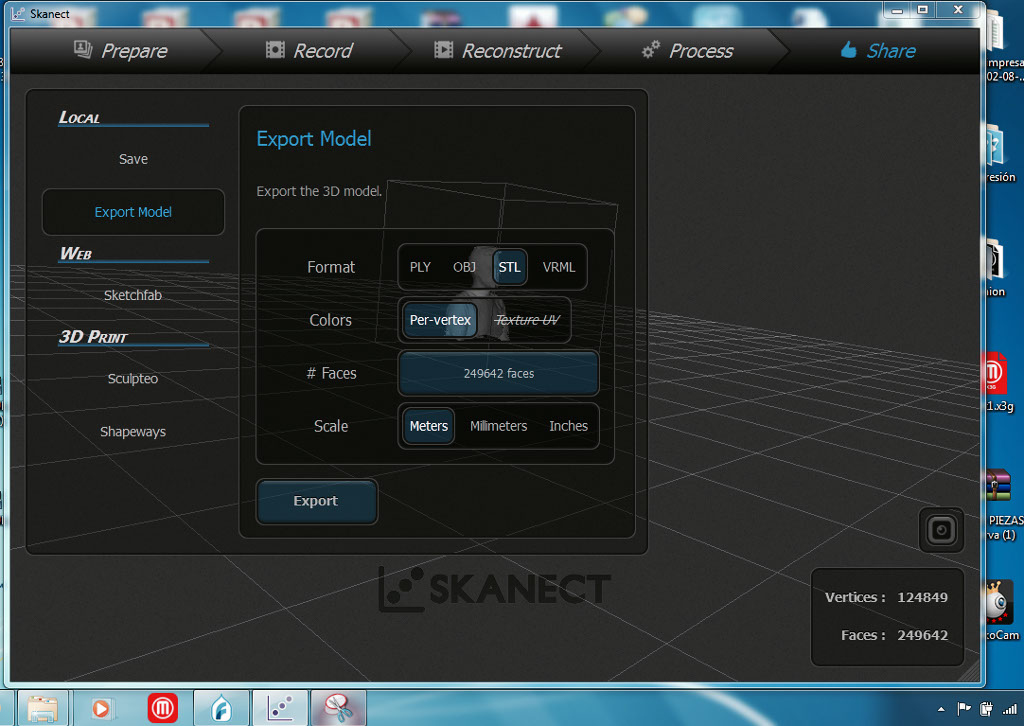Open the WinRAR PIEZAS archive on desktop
The image size is (1024, 726).
tap(1001, 504)
